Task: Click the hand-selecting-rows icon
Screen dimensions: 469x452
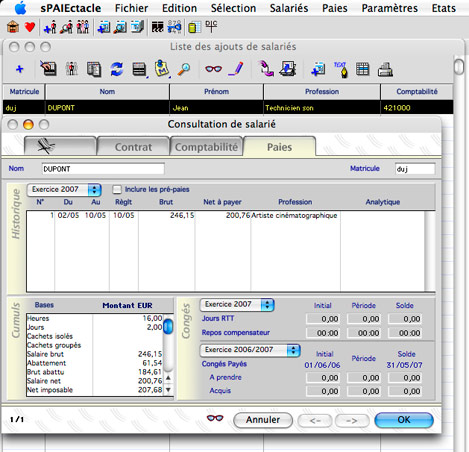Action: (x=48, y=68)
